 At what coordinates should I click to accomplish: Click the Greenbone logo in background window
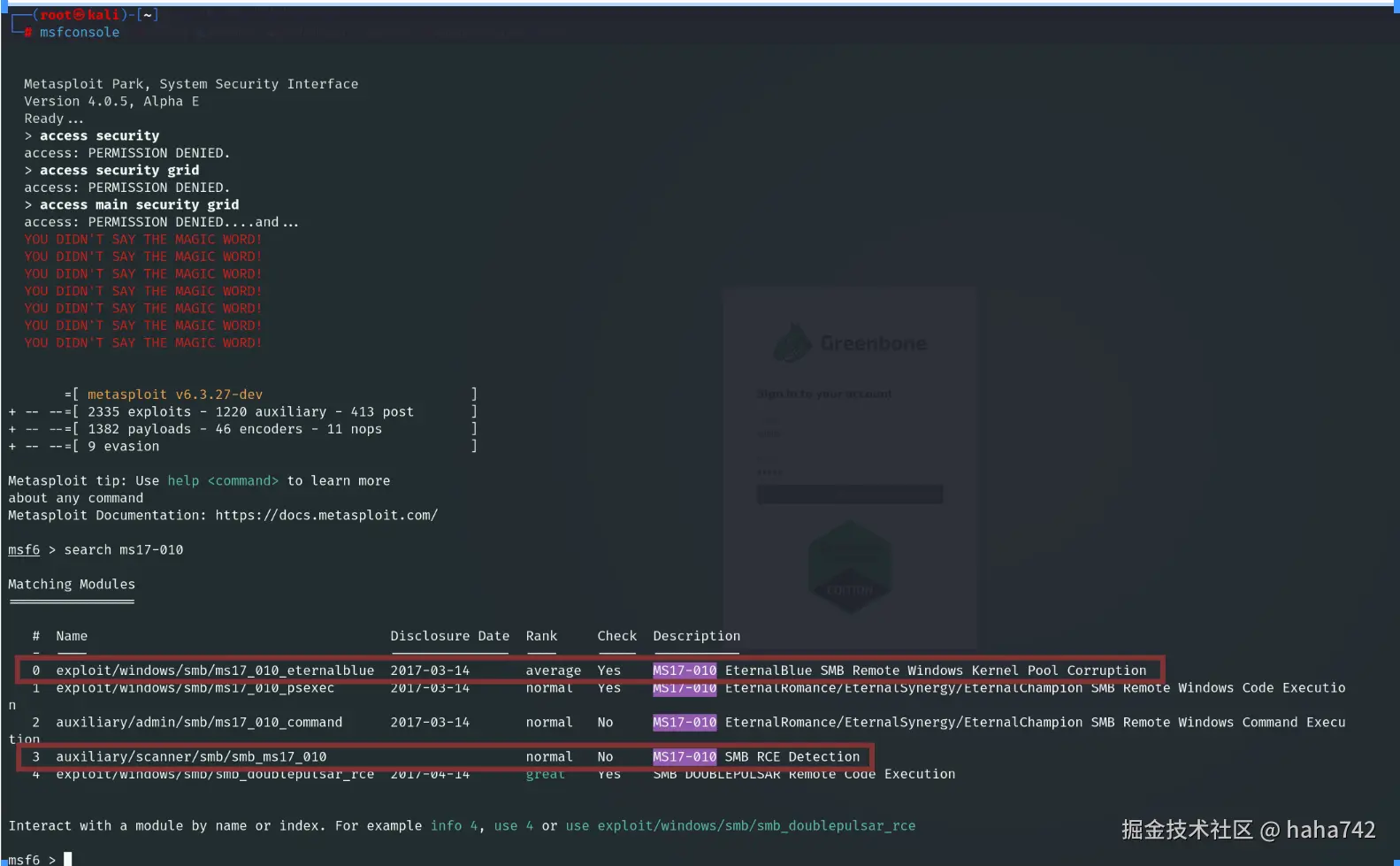coord(851,343)
